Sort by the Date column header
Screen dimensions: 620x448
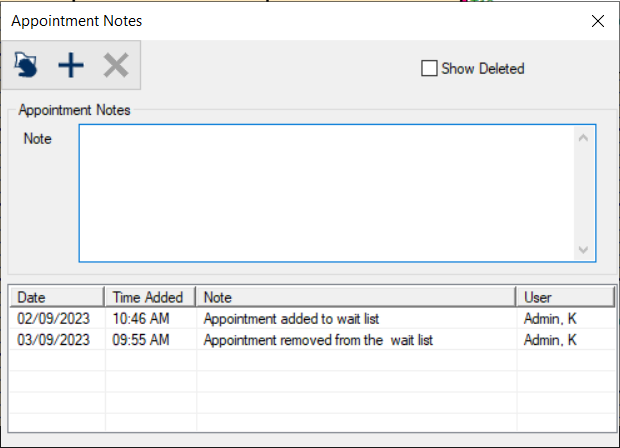pyautogui.click(x=57, y=297)
